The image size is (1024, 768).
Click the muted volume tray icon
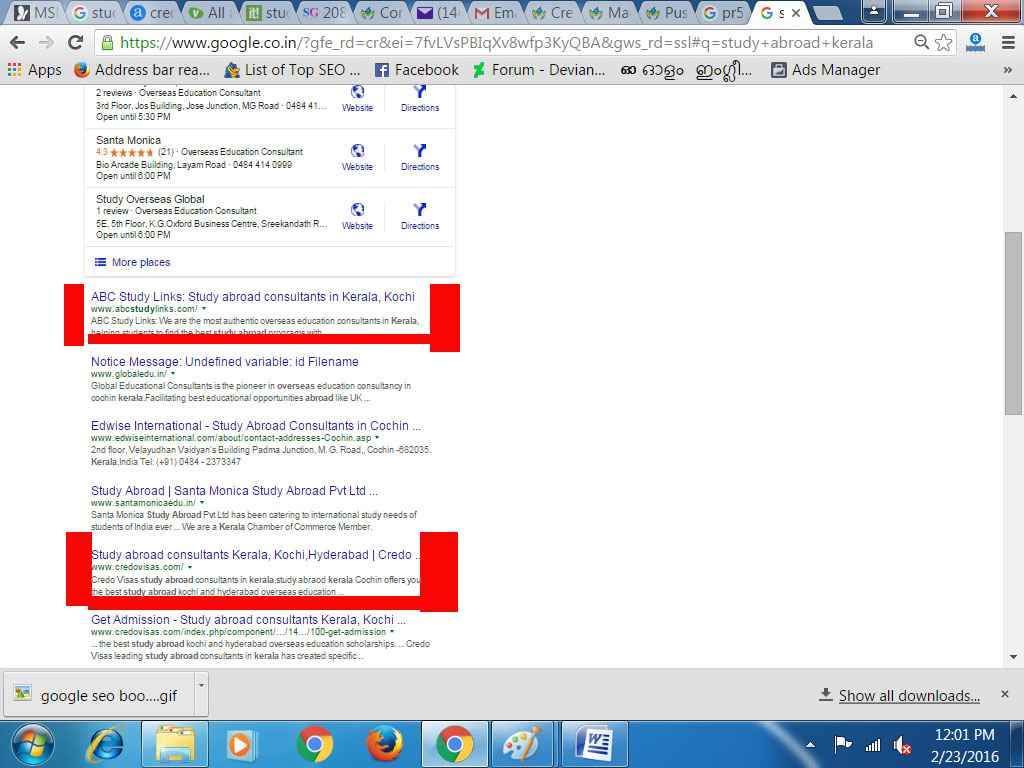coord(903,744)
